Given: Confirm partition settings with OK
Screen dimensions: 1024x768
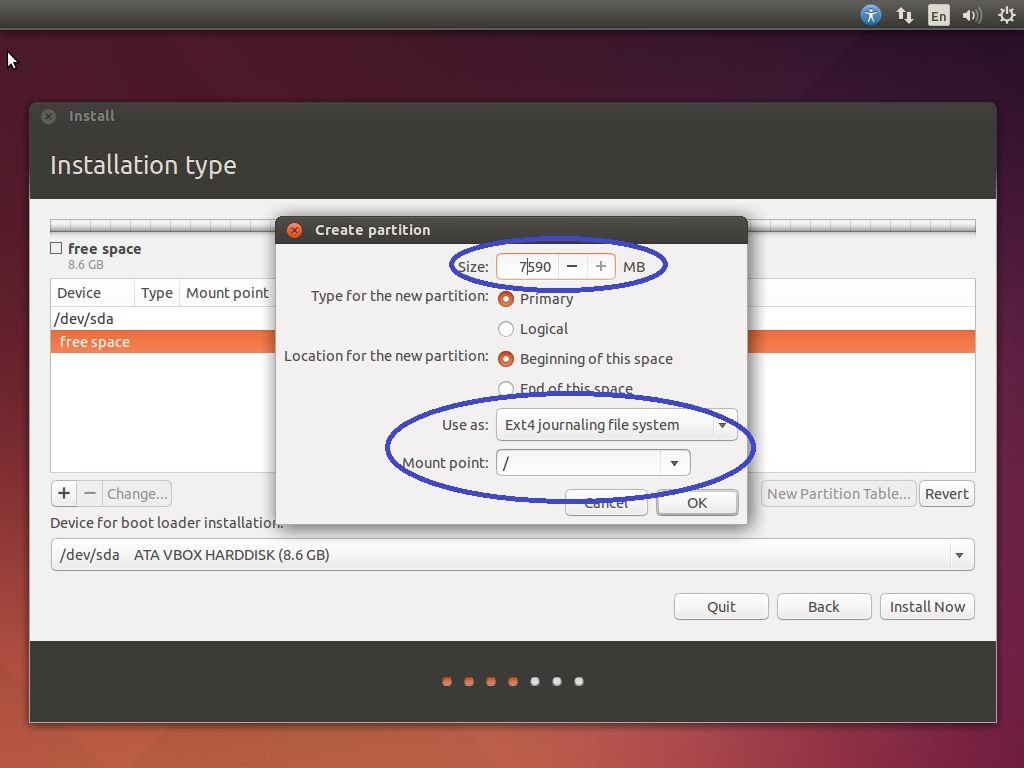Looking at the screenshot, I should [x=697, y=502].
